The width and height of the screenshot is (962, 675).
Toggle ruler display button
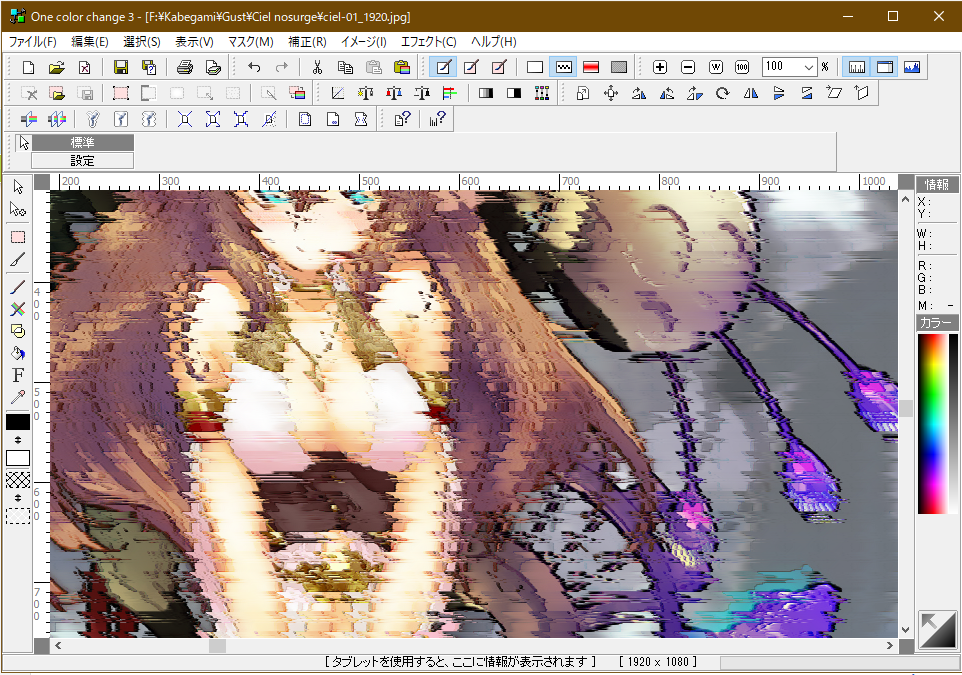[857, 68]
